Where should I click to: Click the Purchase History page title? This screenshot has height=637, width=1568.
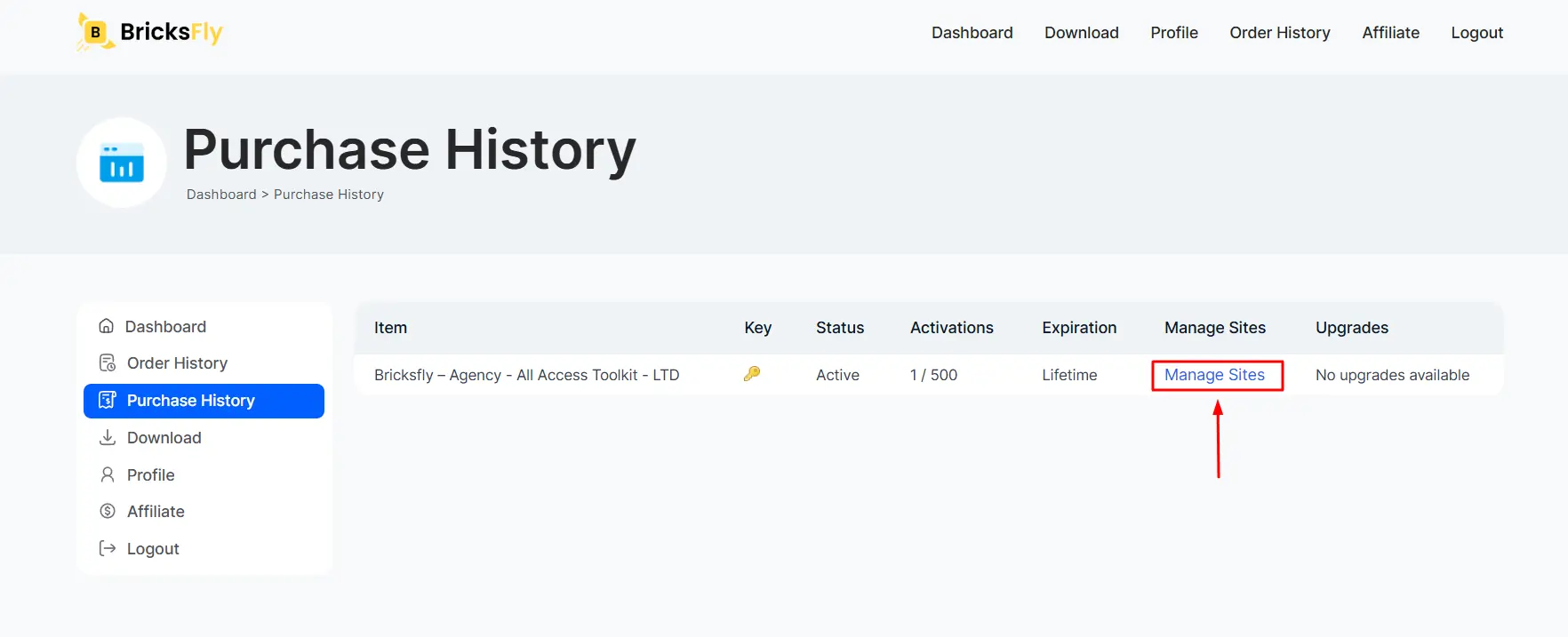click(x=410, y=149)
